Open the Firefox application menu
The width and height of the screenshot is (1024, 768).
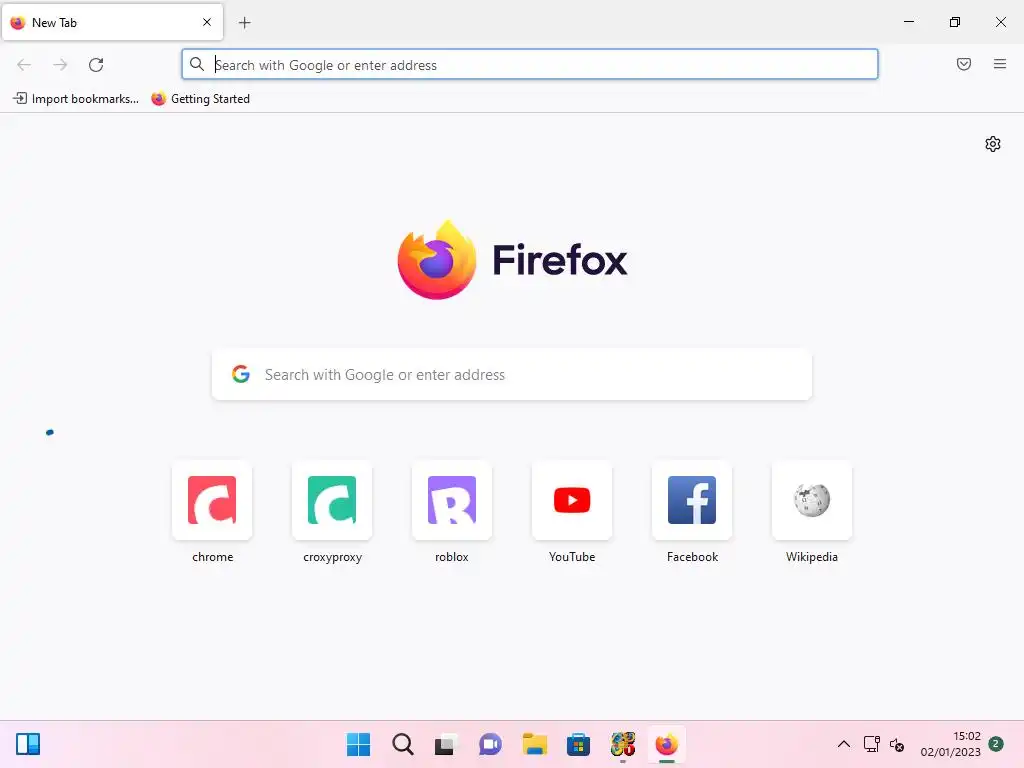click(999, 64)
